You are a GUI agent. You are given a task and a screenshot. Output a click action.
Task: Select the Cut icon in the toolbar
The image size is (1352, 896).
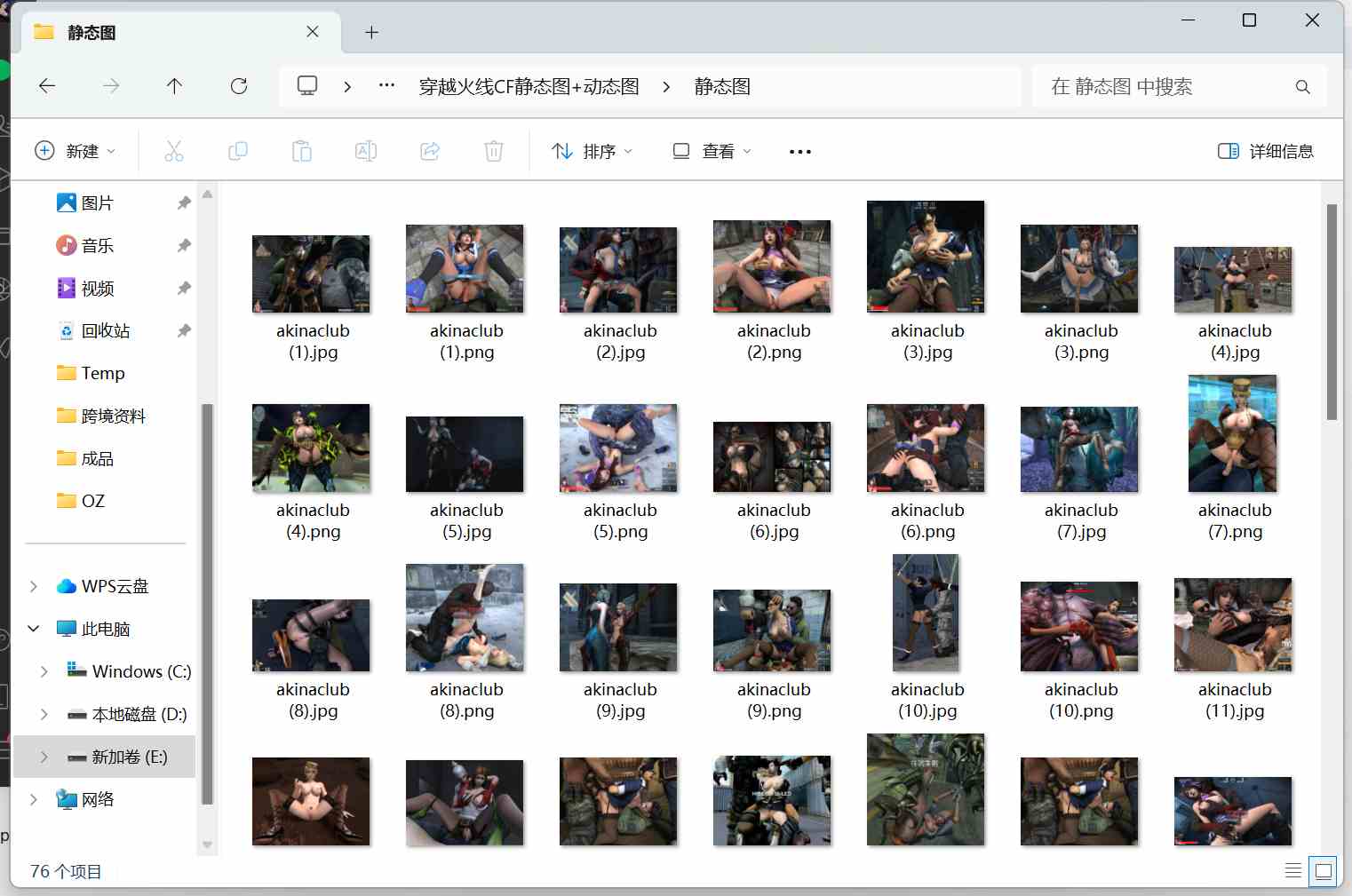(x=173, y=151)
